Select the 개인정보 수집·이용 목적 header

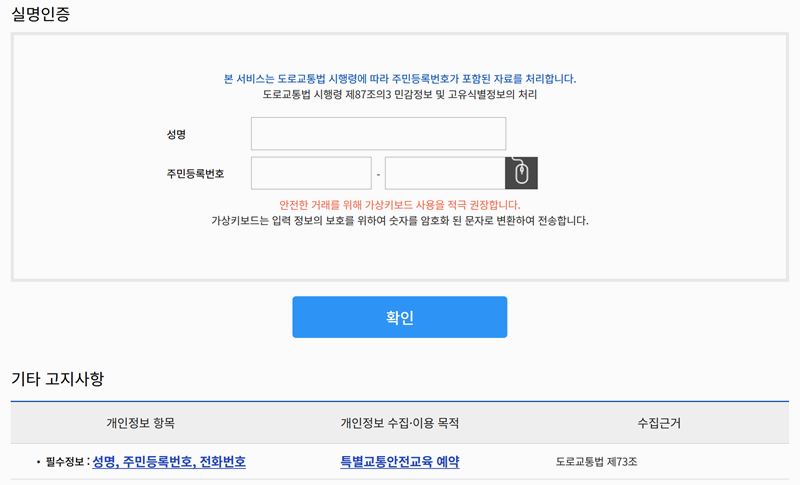(x=399, y=423)
